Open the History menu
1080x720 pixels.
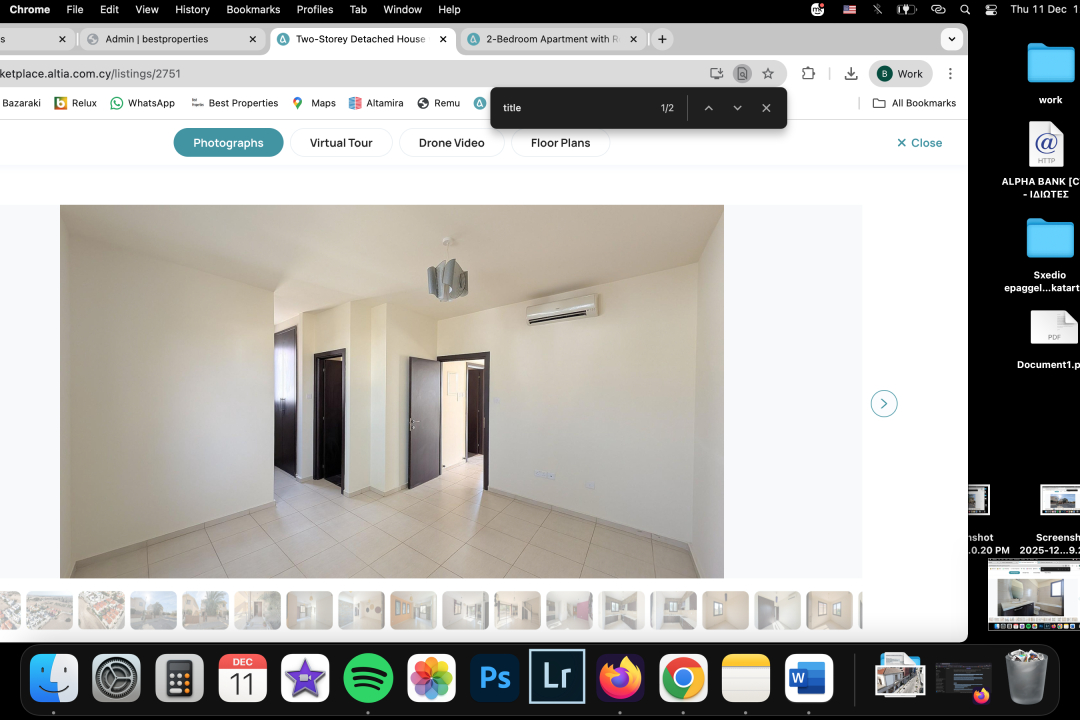tap(191, 9)
